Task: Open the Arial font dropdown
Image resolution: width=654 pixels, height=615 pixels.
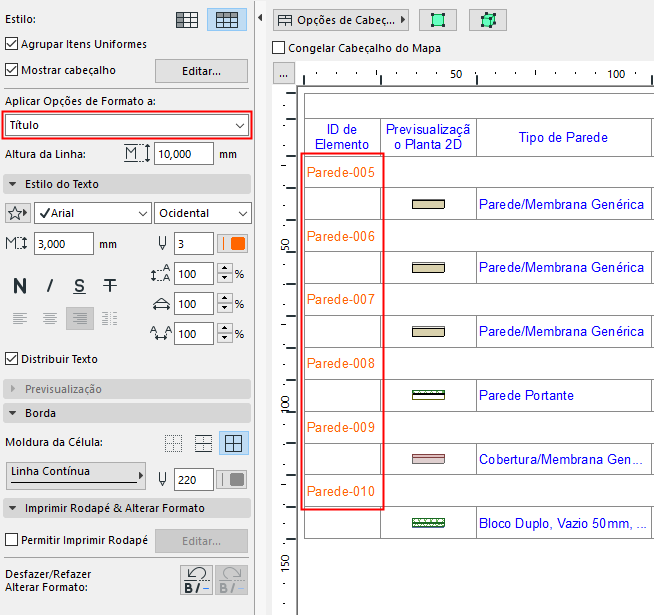Action: tap(93, 213)
